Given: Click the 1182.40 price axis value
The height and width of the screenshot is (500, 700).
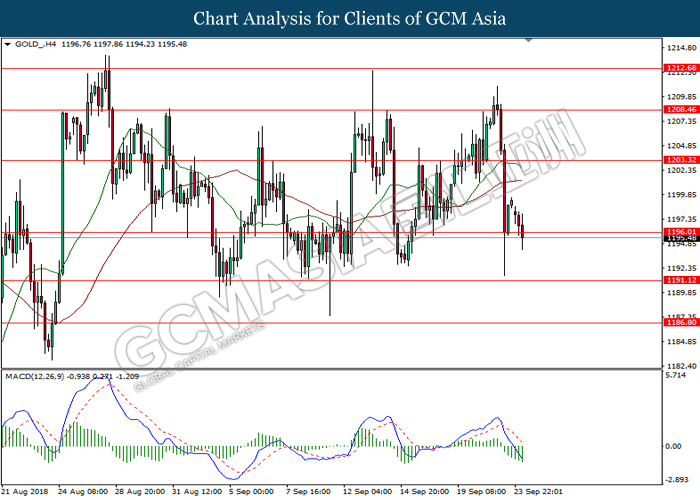Looking at the screenshot, I should pos(682,366).
